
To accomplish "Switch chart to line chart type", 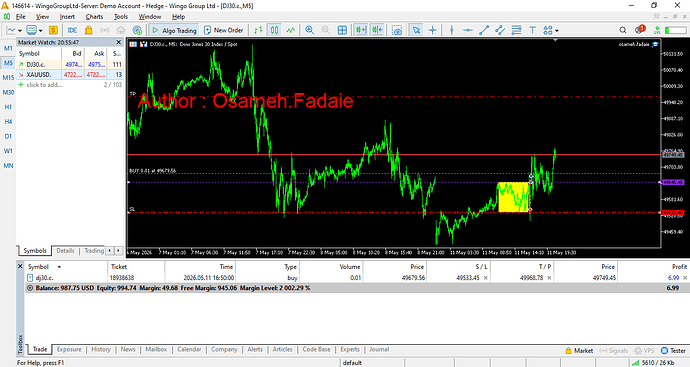I will pos(290,30).
